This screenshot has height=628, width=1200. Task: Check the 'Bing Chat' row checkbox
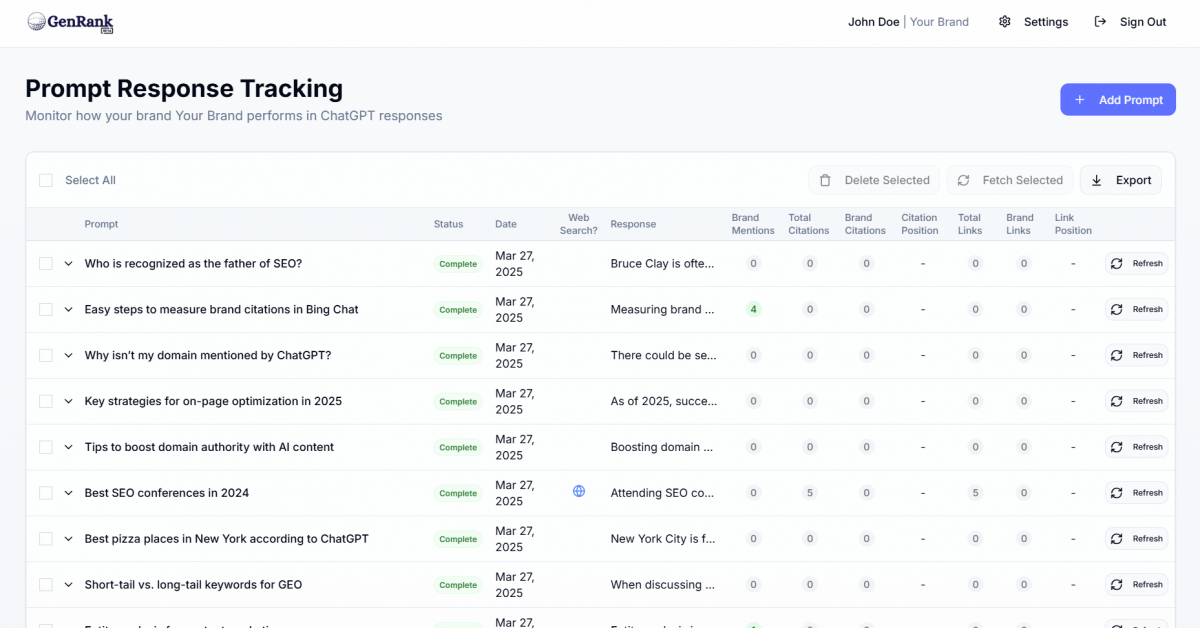[46, 310]
